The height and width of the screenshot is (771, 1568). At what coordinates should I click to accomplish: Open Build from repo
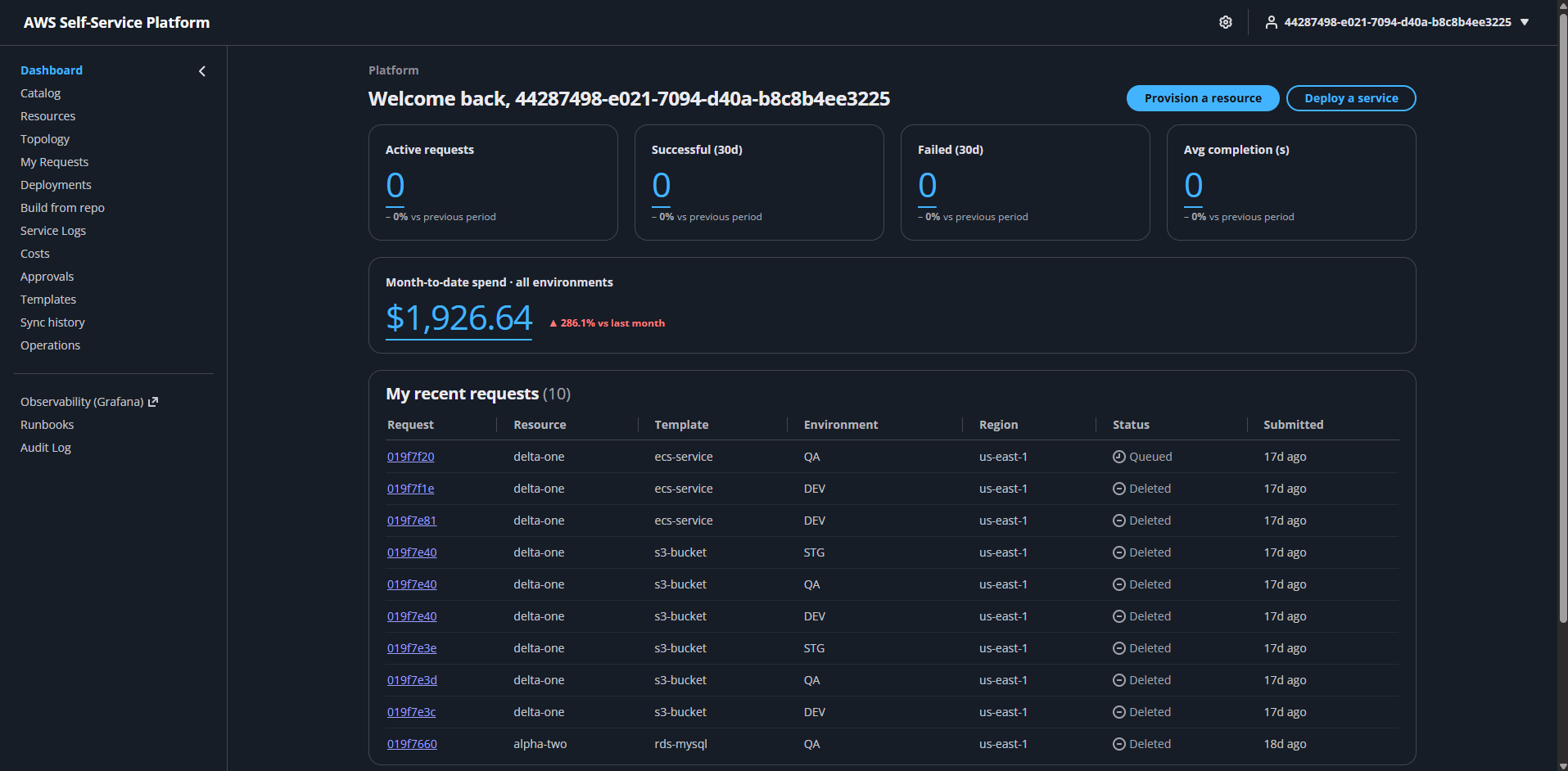tap(62, 208)
